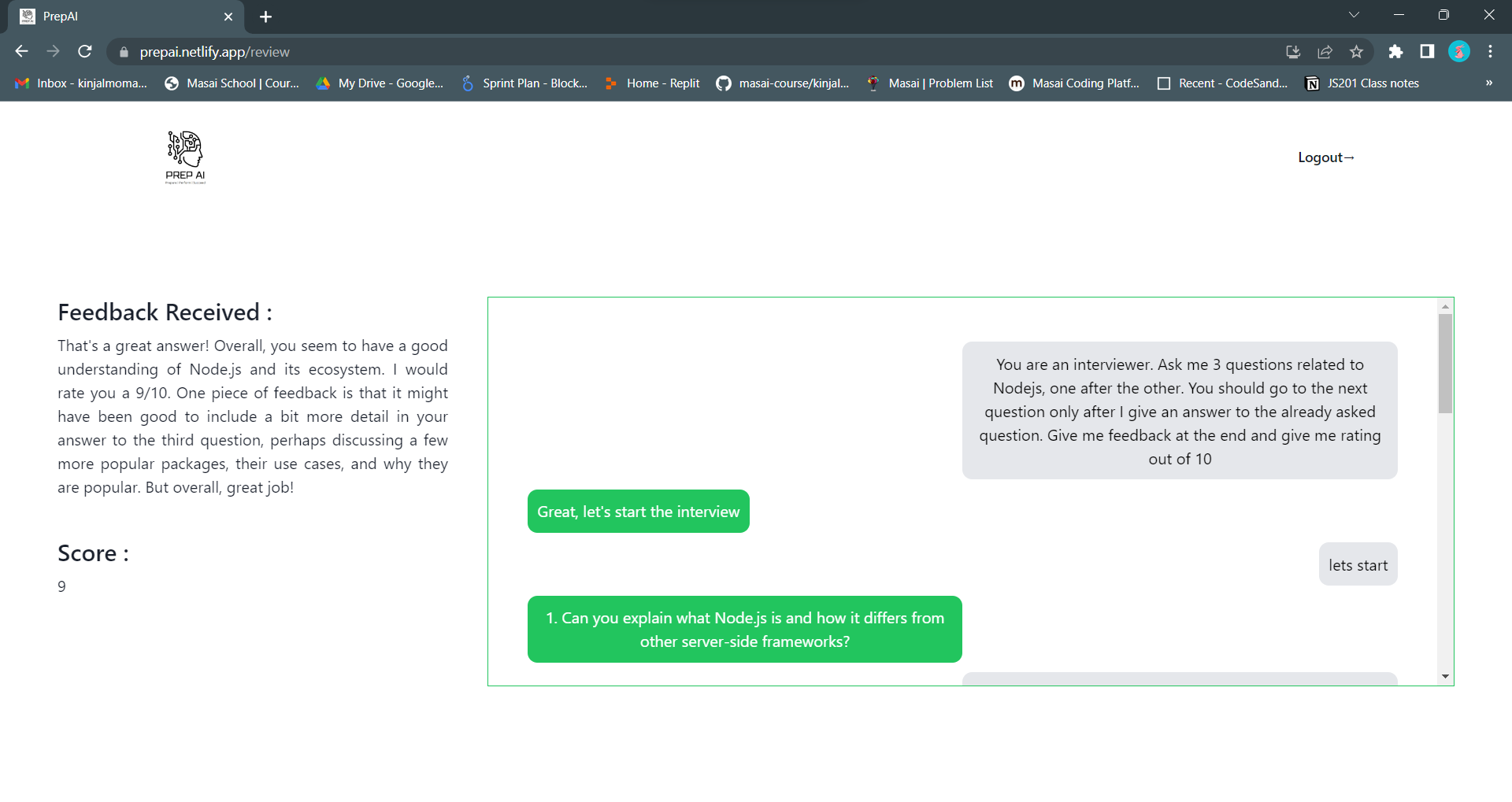Open the extensions puzzle icon
The width and height of the screenshot is (1512, 802).
[1396, 51]
